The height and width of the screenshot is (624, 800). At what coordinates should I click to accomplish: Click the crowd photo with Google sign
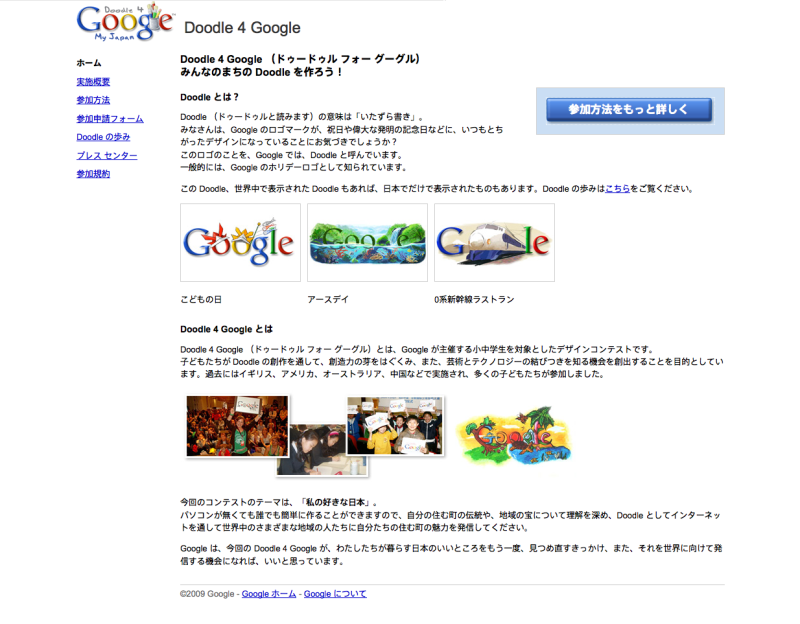point(237,426)
